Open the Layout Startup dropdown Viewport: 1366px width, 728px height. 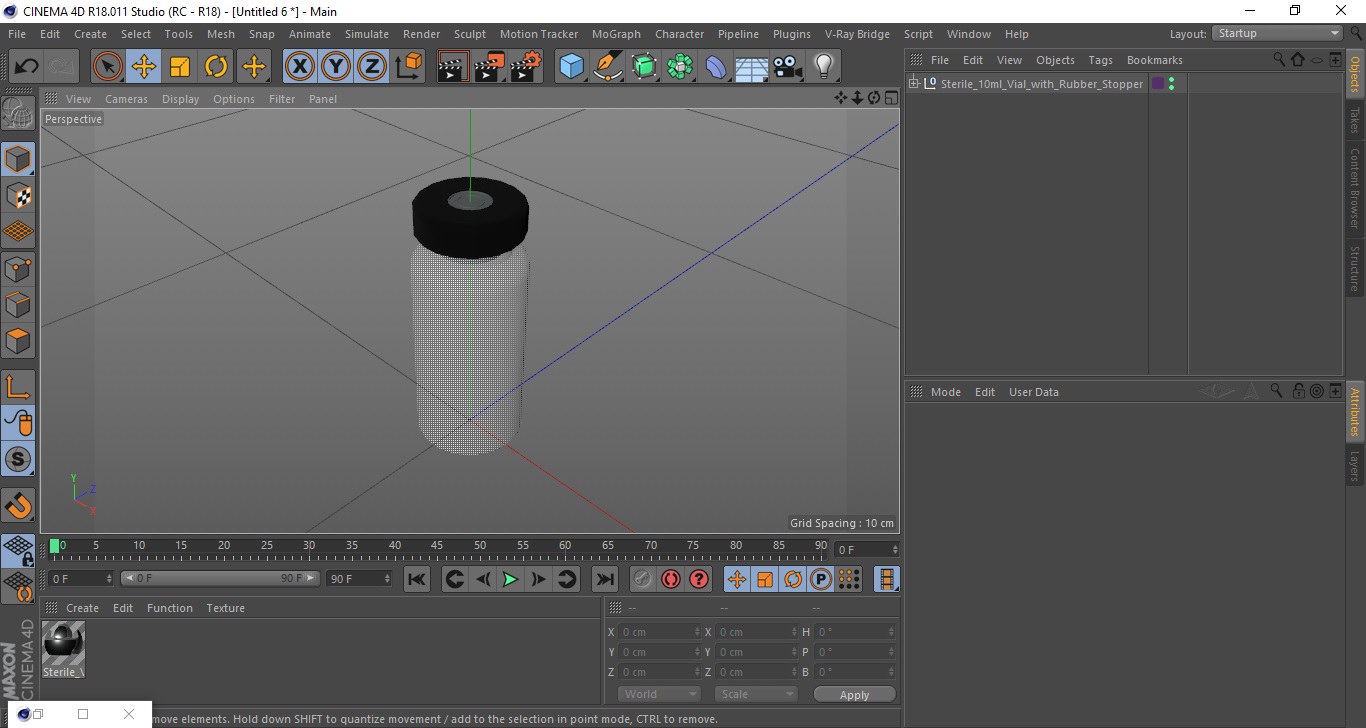point(1278,33)
